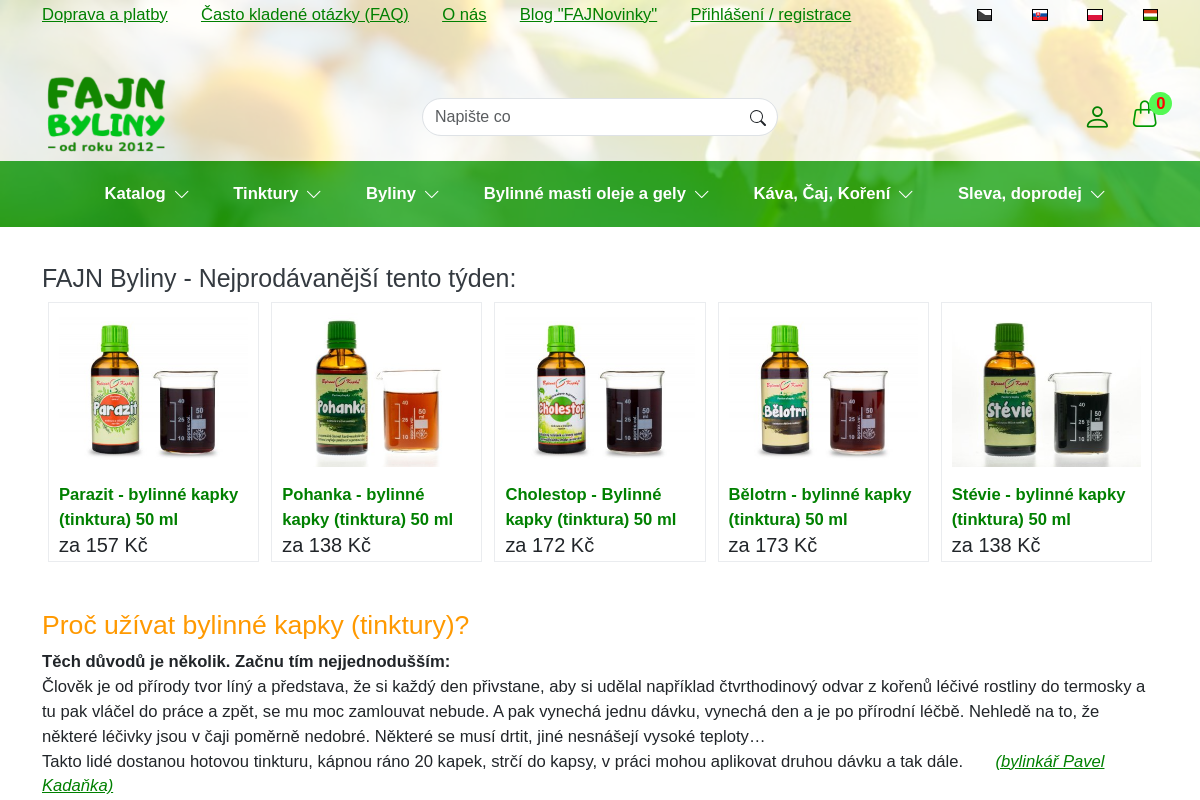Expand the Katalog menu
Viewport: 1200px width, 800px height.
(x=146, y=194)
